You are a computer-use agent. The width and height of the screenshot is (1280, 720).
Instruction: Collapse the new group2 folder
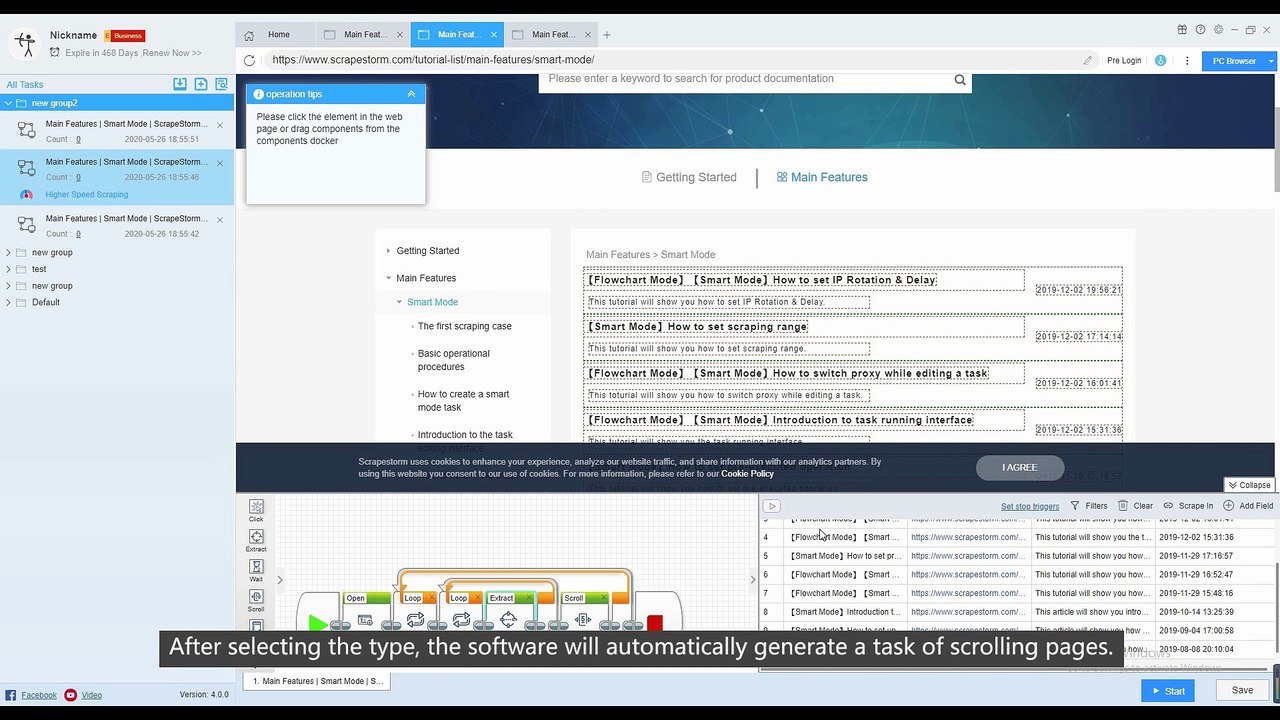pos(9,103)
